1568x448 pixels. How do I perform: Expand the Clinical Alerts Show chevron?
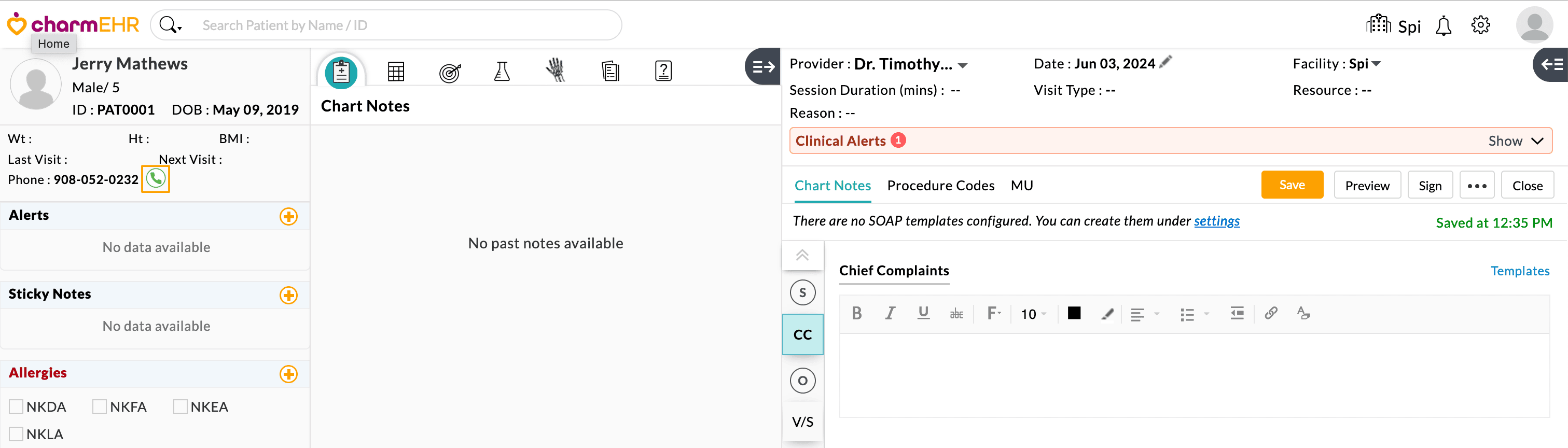click(1537, 141)
